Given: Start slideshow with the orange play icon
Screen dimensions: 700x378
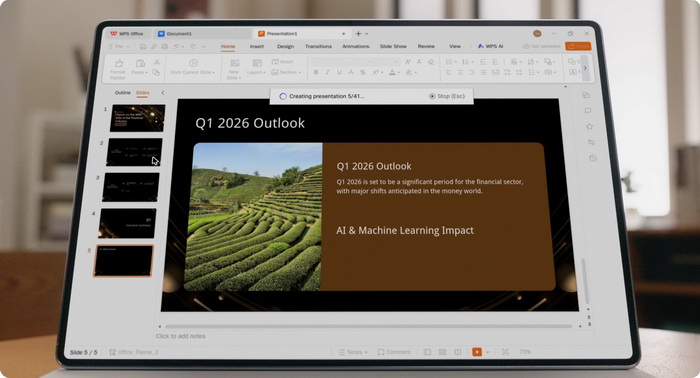Looking at the screenshot, I should [x=477, y=352].
